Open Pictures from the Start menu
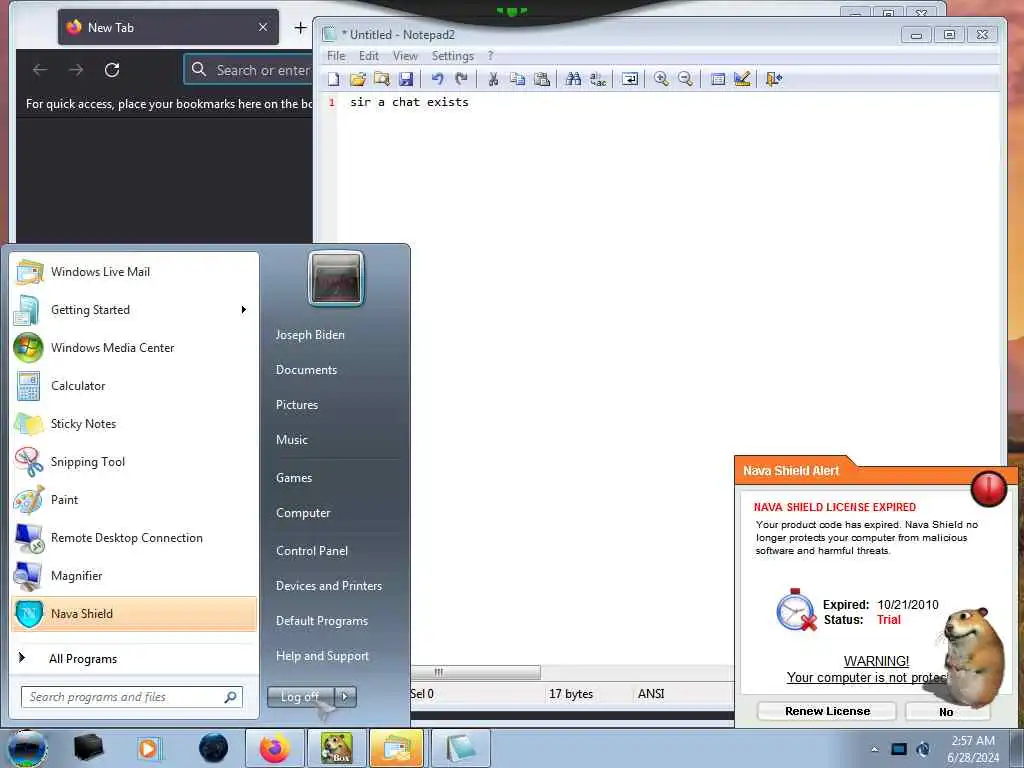 point(297,405)
